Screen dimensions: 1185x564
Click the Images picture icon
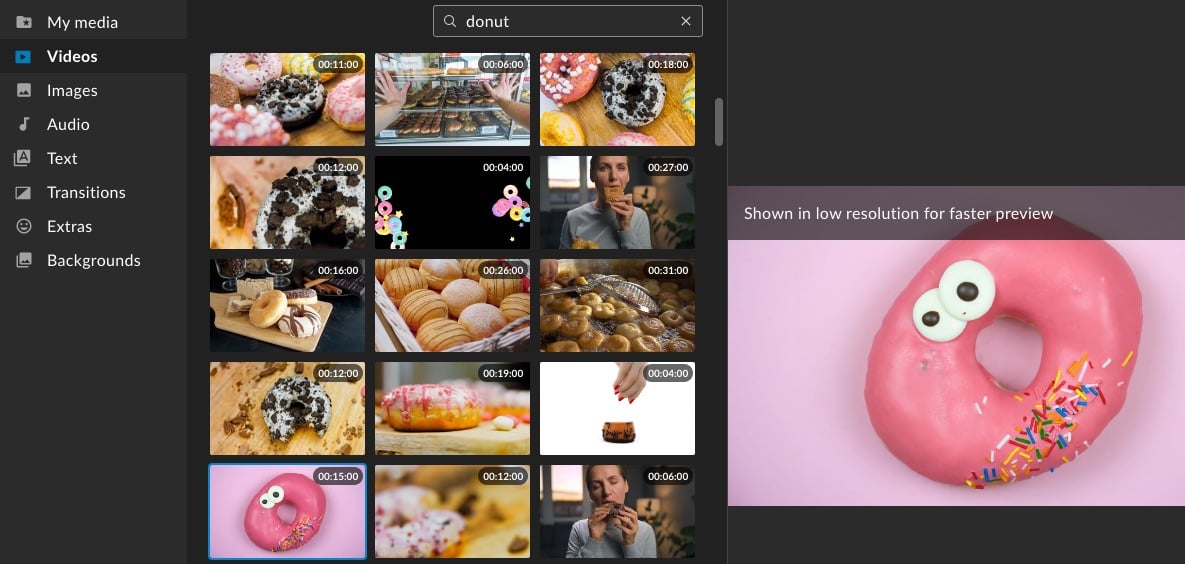[x=24, y=91]
